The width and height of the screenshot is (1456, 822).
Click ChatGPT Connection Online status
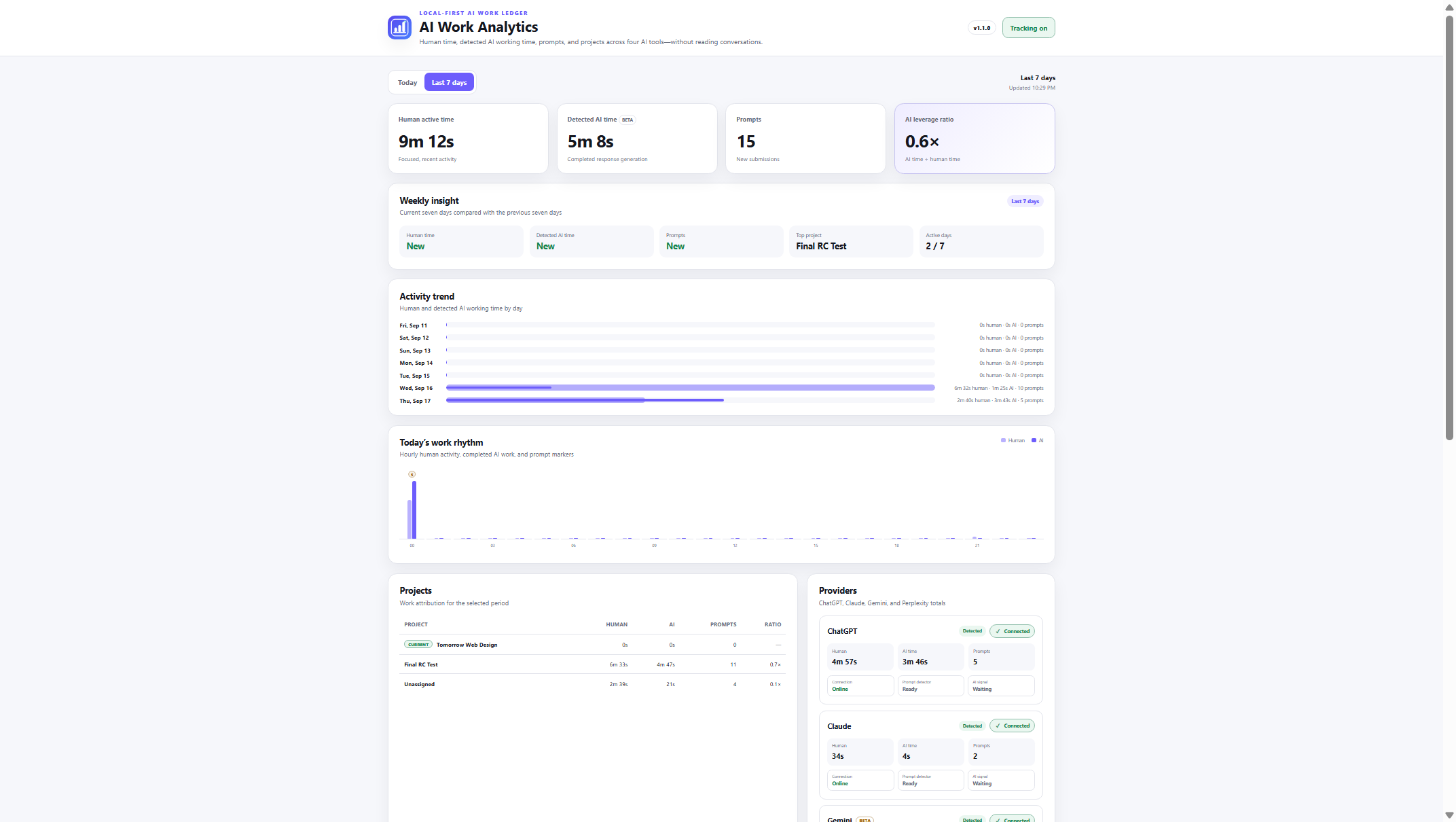[x=860, y=685]
